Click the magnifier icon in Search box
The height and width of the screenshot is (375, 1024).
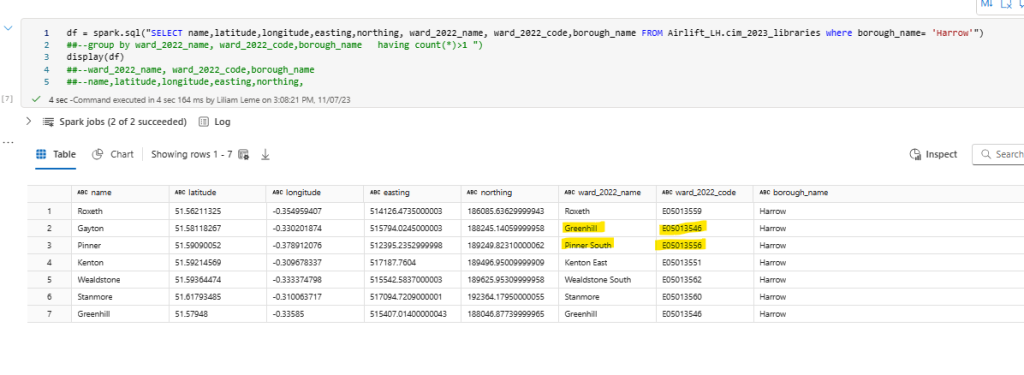tap(985, 154)
